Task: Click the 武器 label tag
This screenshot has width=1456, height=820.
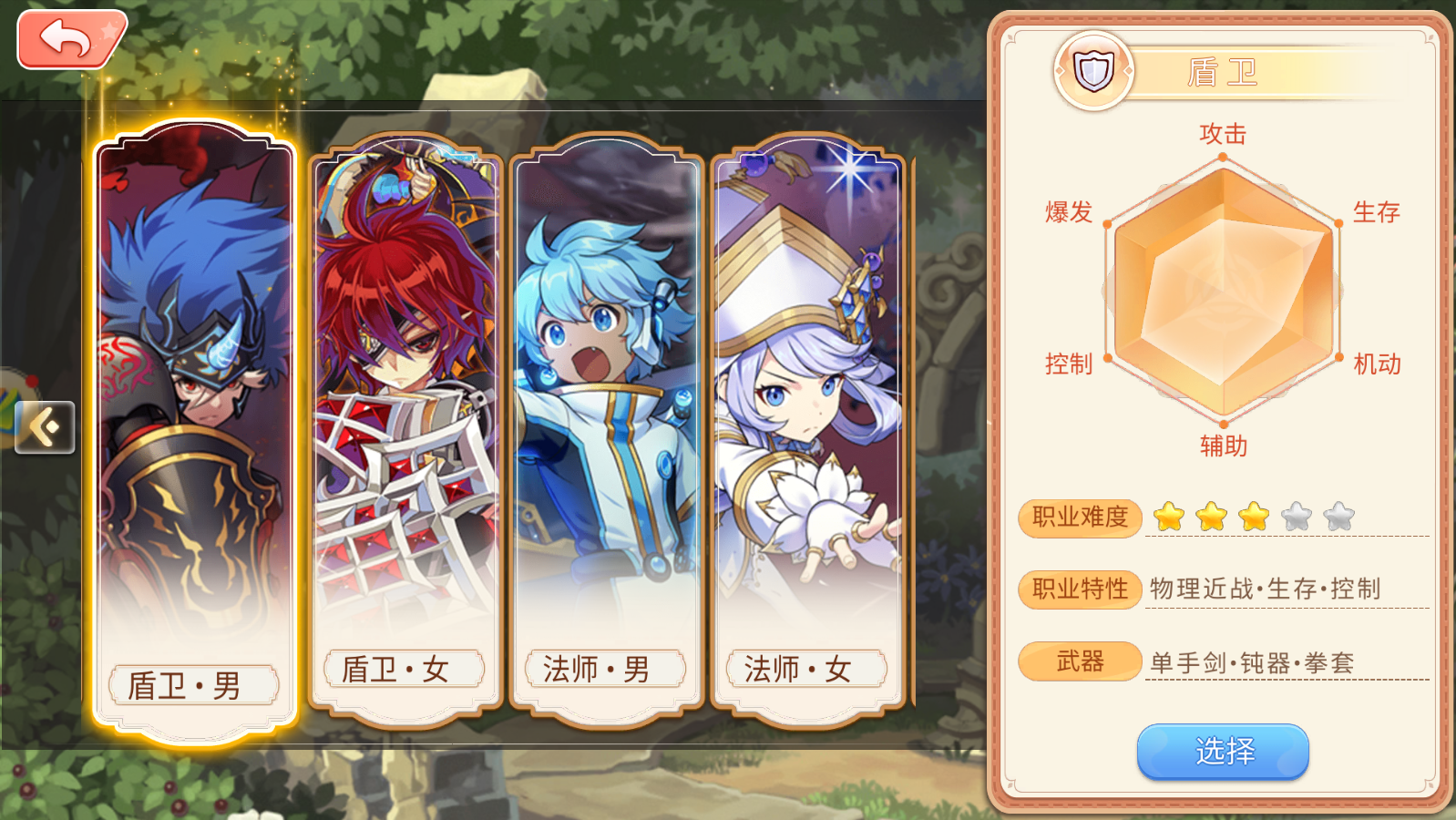Action: pyautogui.click(x=1080, y=661)
